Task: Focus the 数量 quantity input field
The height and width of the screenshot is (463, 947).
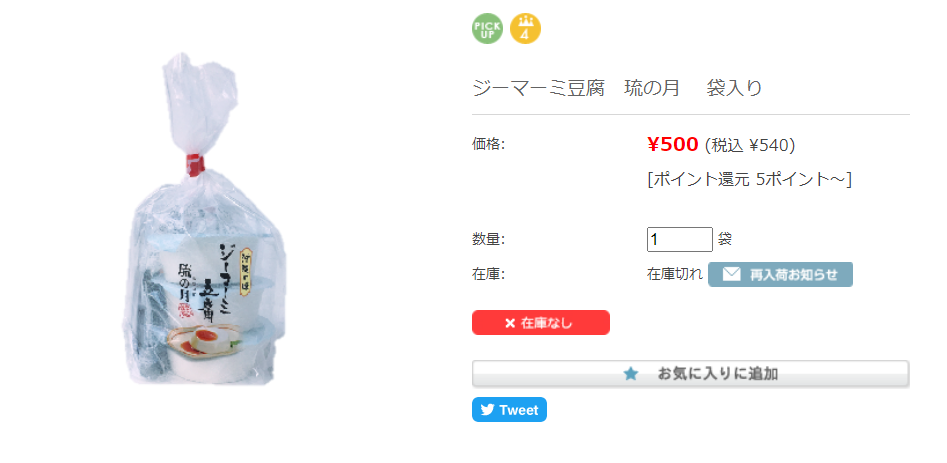Action: (679, 240)
